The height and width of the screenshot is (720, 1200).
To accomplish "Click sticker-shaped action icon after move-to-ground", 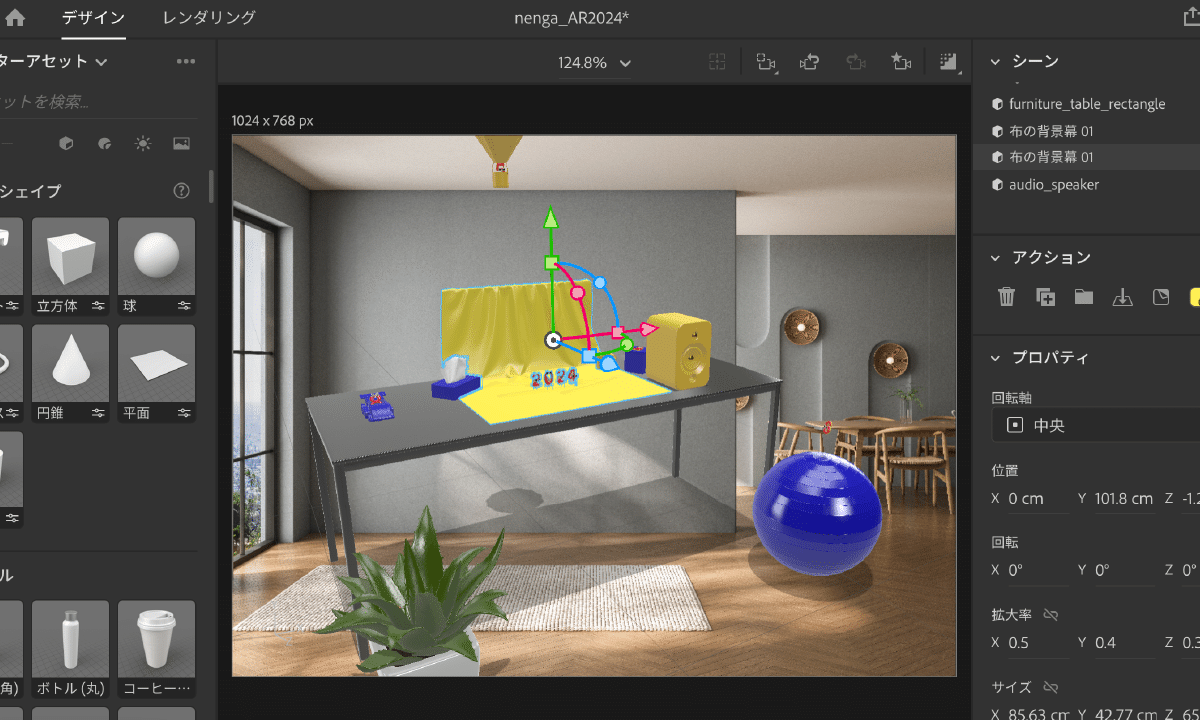I will (x=1161, y=297).
